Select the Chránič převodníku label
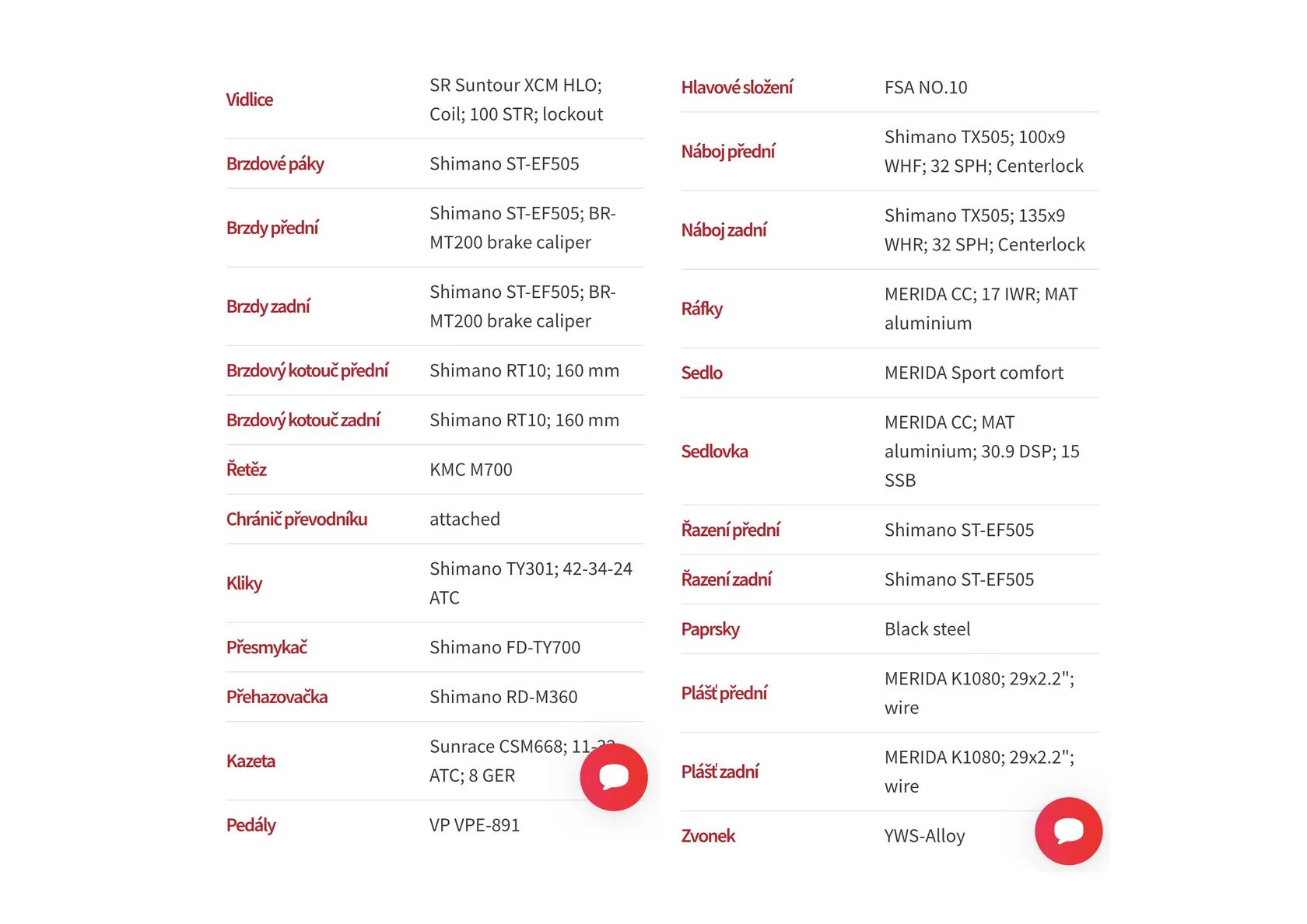This screenshot has height=924, width=1307. tap(296, 520)
